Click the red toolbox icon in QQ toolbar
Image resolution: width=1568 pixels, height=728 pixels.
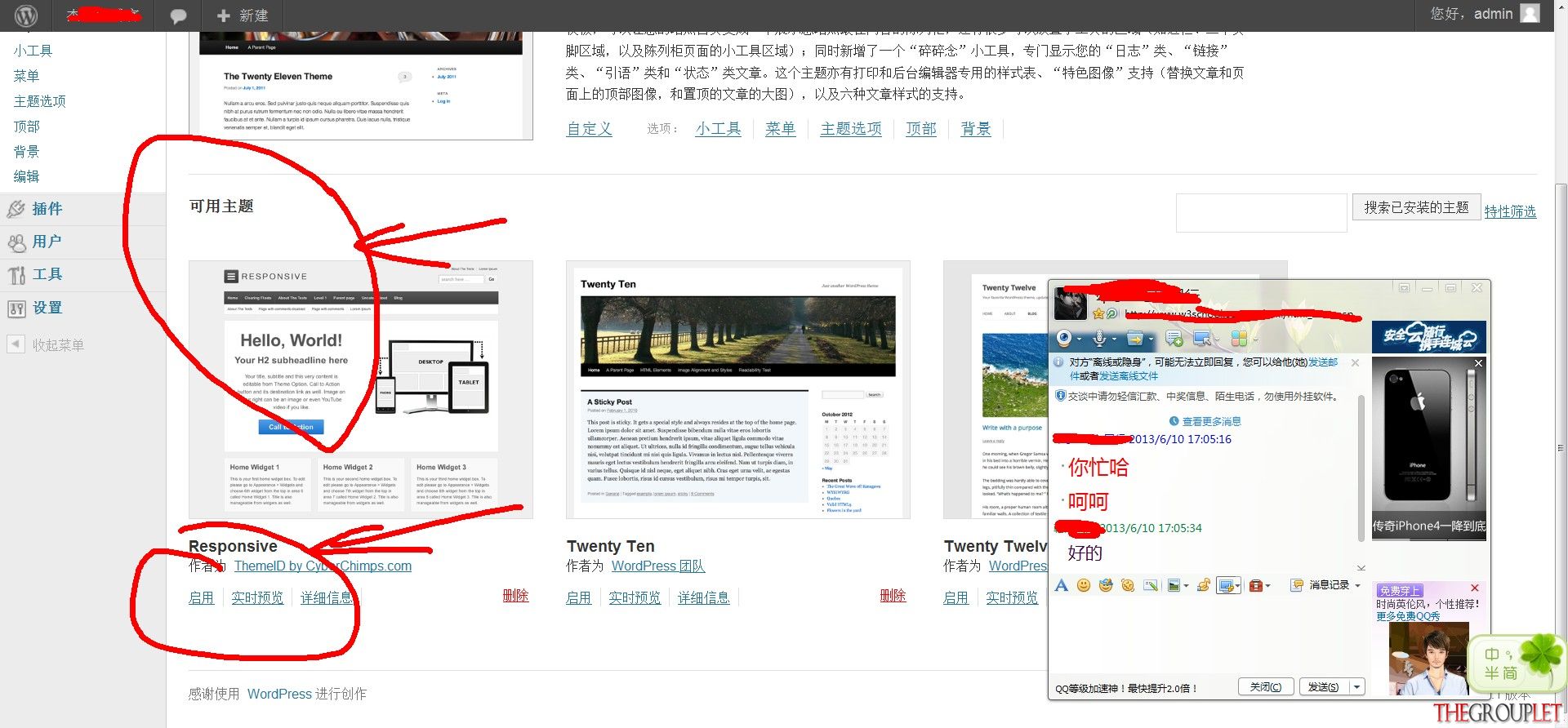[x=1256, y=585]
